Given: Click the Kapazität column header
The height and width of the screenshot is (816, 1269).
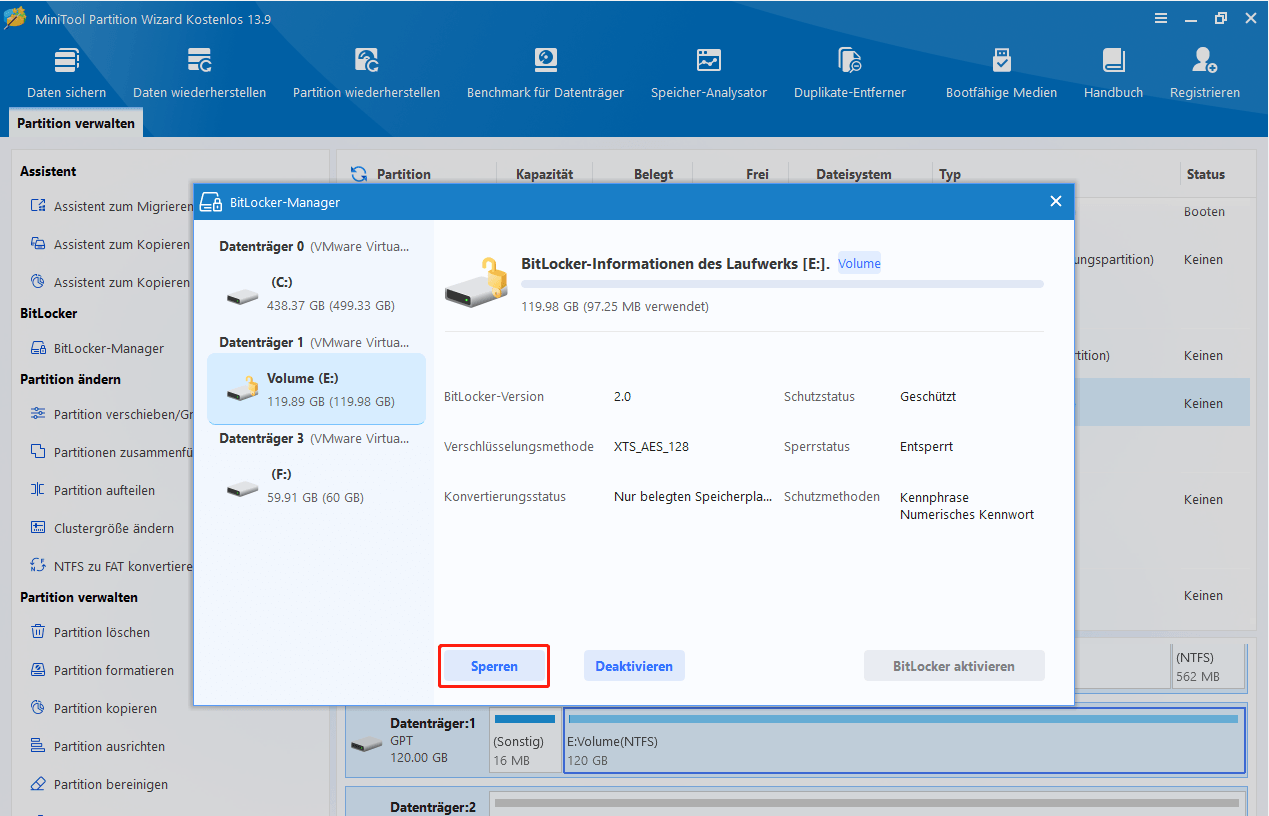Looking at the screenshot, I should click(x=544, y=174).
